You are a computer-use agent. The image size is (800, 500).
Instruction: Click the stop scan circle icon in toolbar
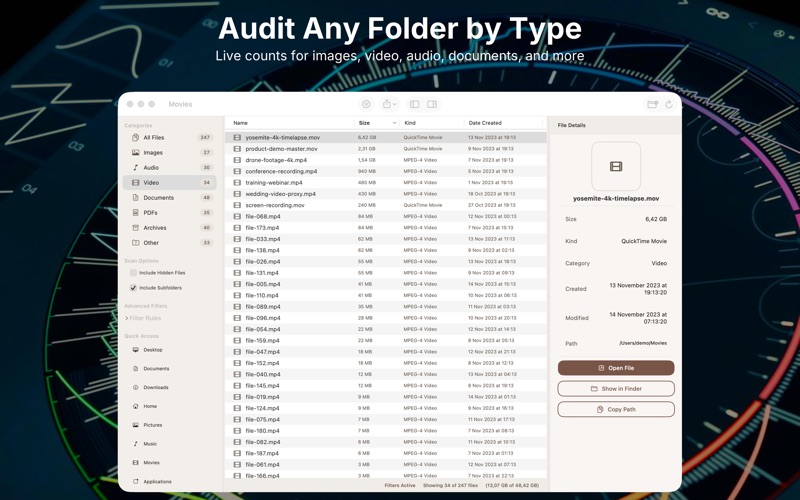click(x=366, y=104)
